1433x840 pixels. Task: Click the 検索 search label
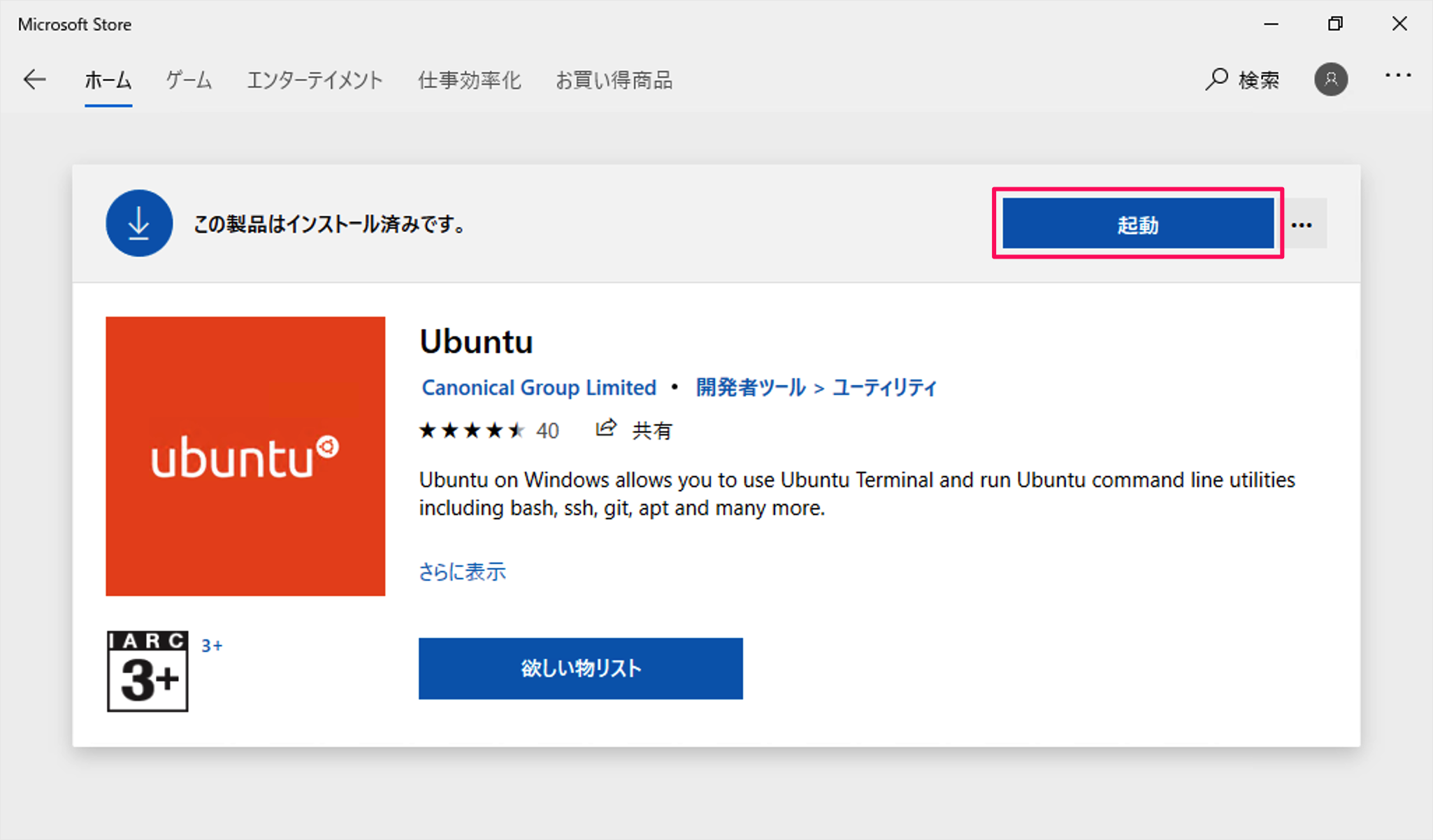1259,80
